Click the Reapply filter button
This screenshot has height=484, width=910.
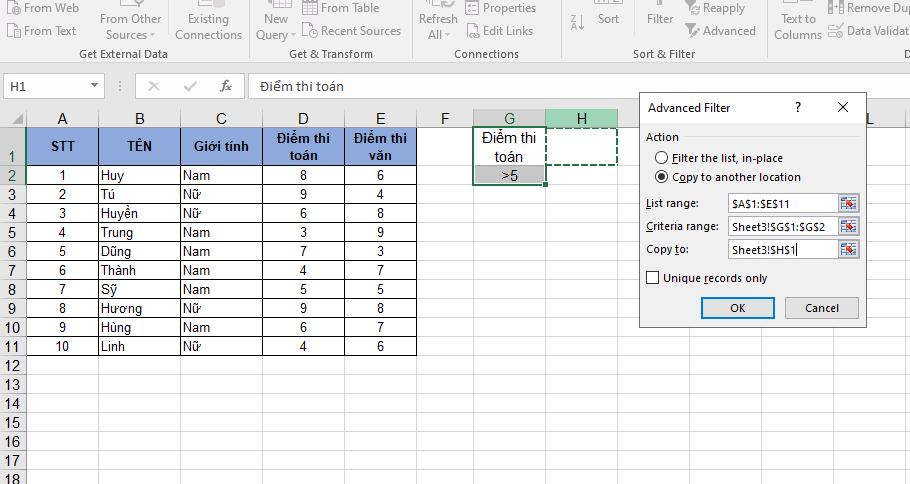click(715, 8)
